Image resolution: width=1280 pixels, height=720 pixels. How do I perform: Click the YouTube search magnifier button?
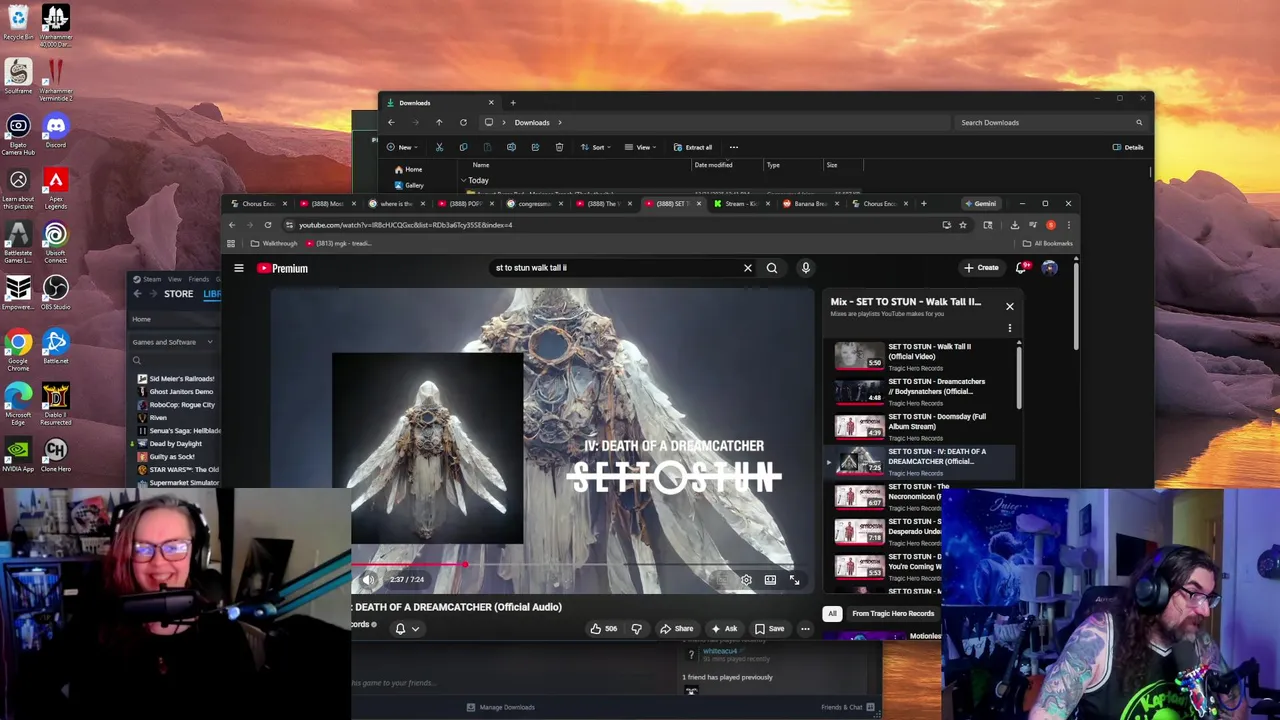pyautogui.click(x=771, y=268)
